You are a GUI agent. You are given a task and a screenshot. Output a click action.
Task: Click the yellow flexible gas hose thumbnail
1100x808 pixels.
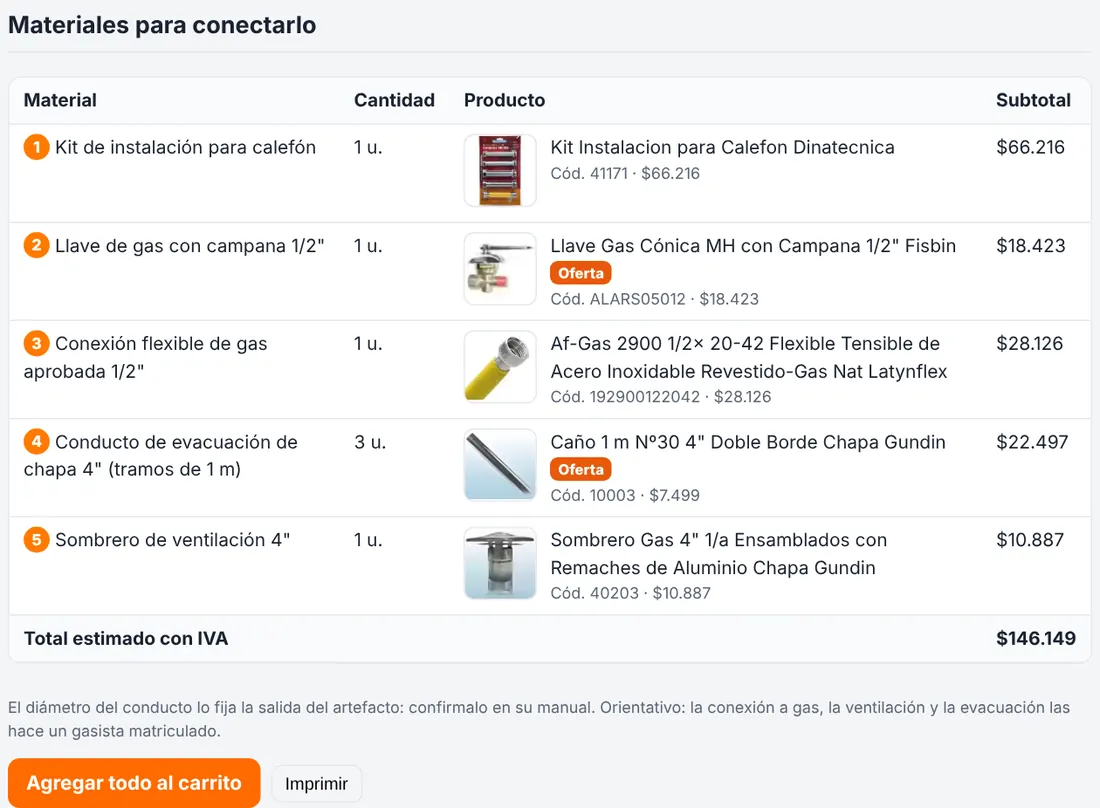click(x=500, y=367)
